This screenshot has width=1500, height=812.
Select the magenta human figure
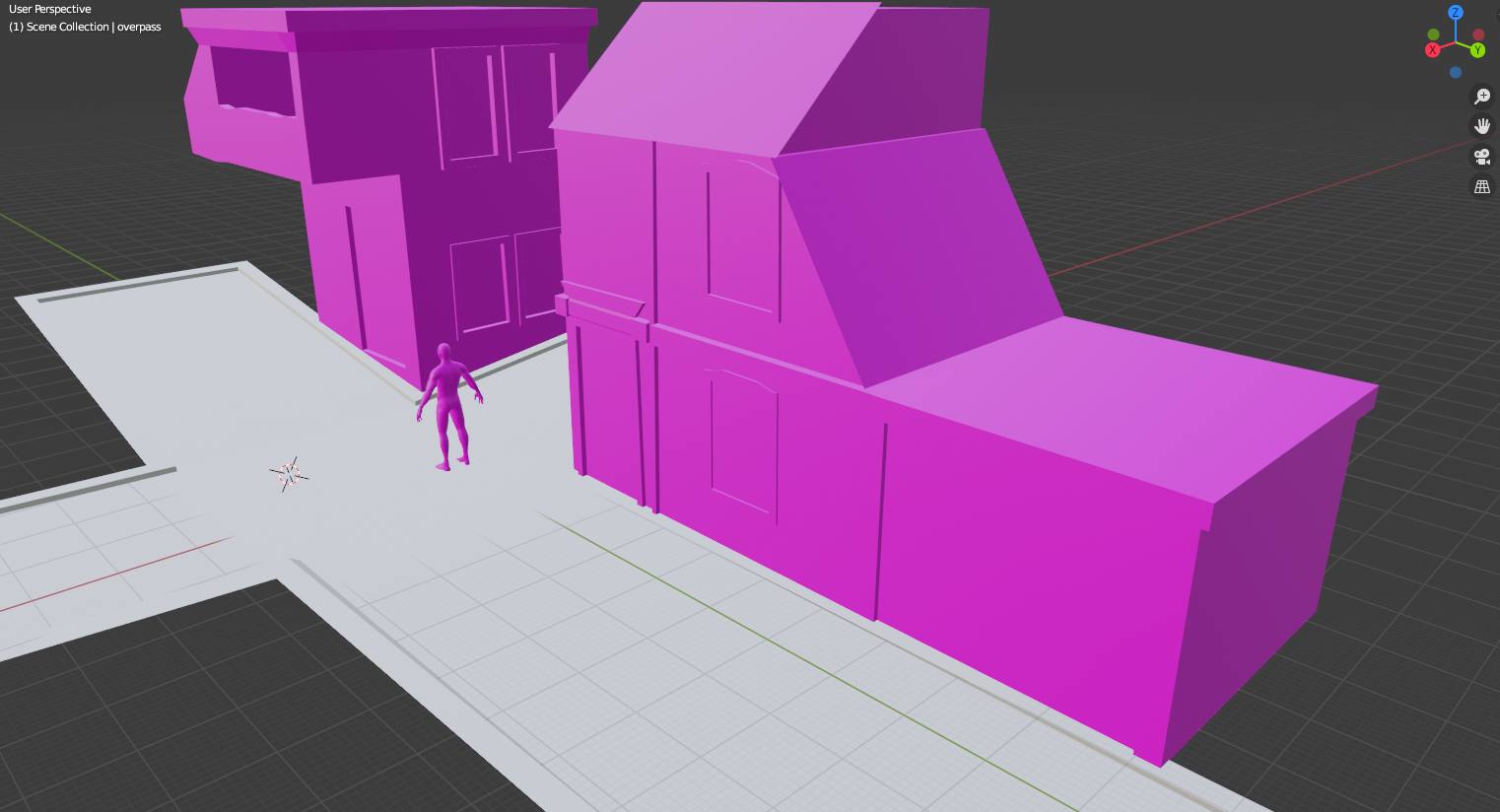pyautogui.click(x=449, y=404)
